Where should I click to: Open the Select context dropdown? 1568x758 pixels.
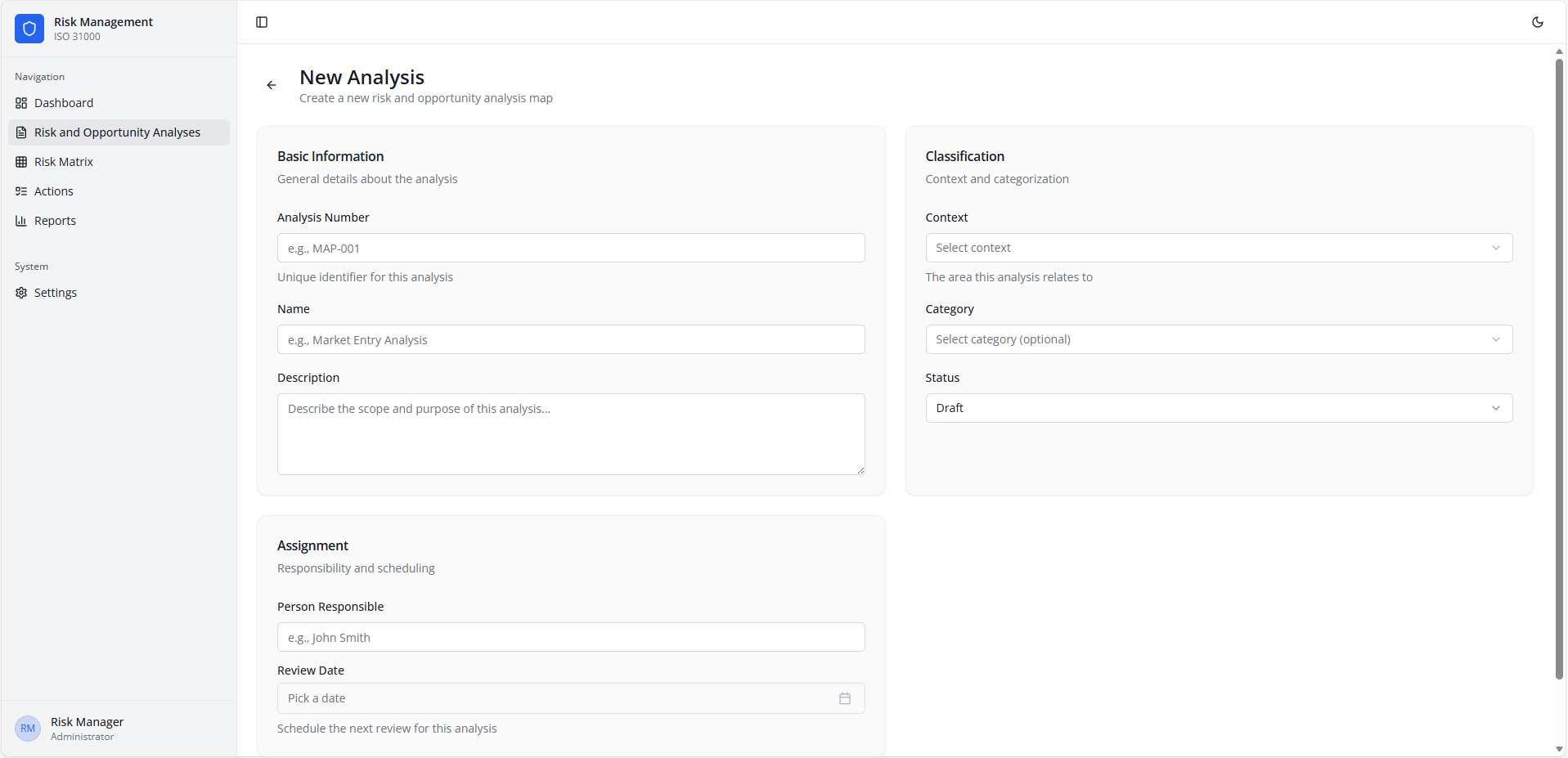tap(1218, 247)
